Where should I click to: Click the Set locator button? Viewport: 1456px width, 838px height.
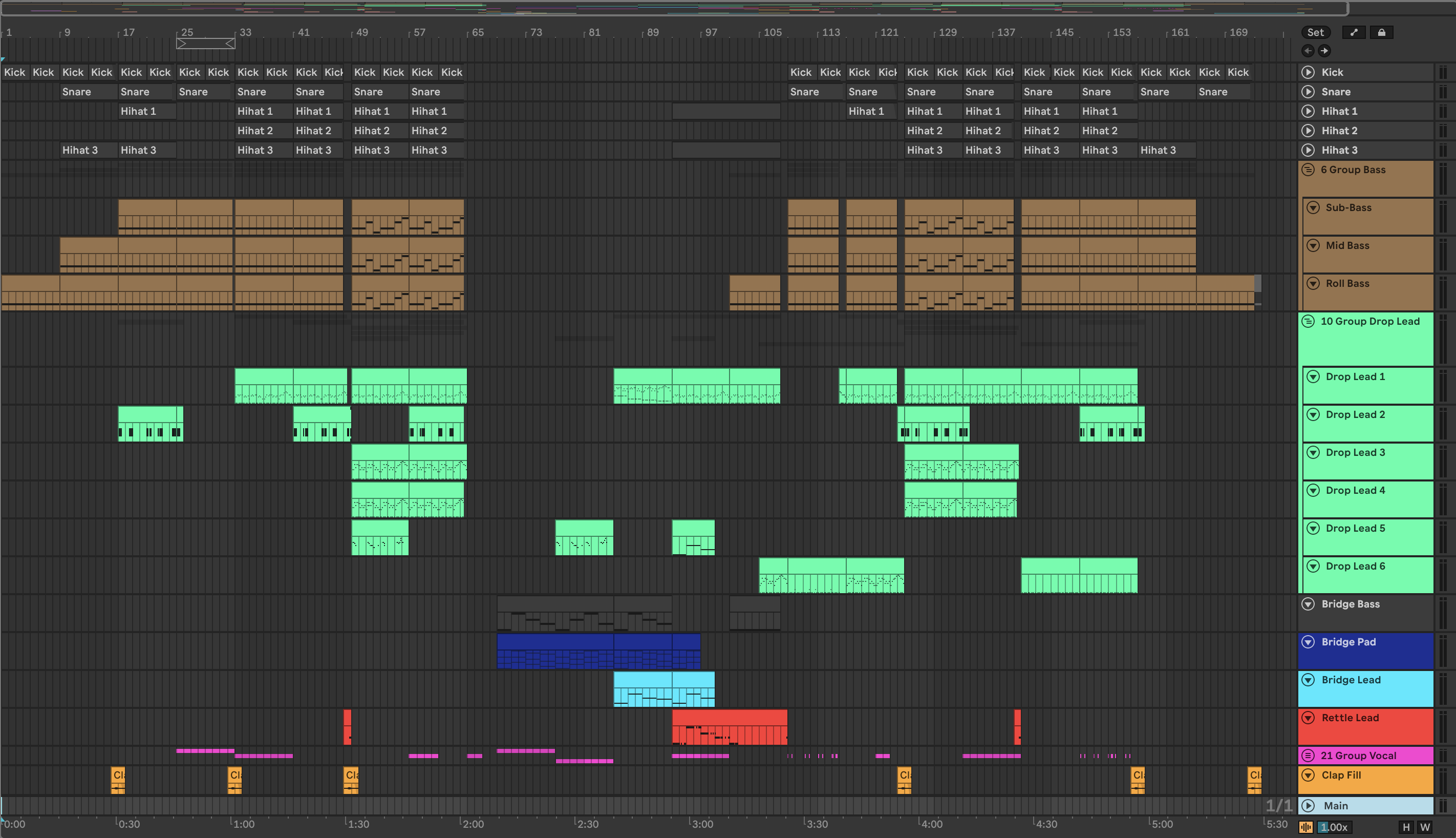click(1315, 32)
